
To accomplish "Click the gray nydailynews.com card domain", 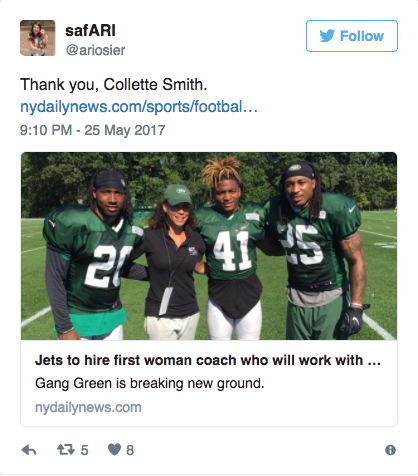I will [x=88, y=407].
